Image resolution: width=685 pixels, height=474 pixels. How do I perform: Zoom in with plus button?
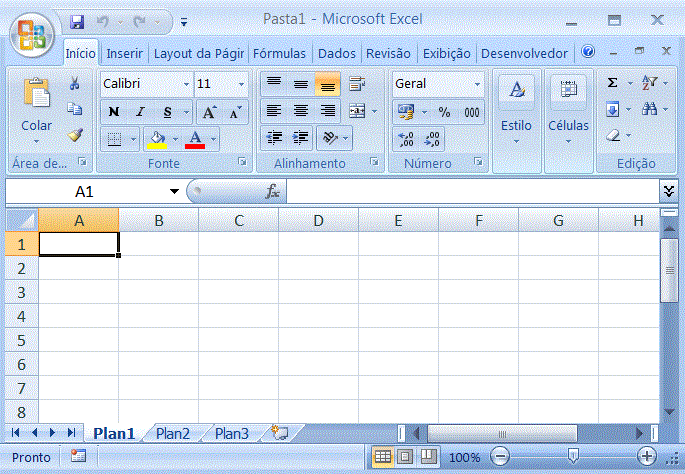[647, 457]
